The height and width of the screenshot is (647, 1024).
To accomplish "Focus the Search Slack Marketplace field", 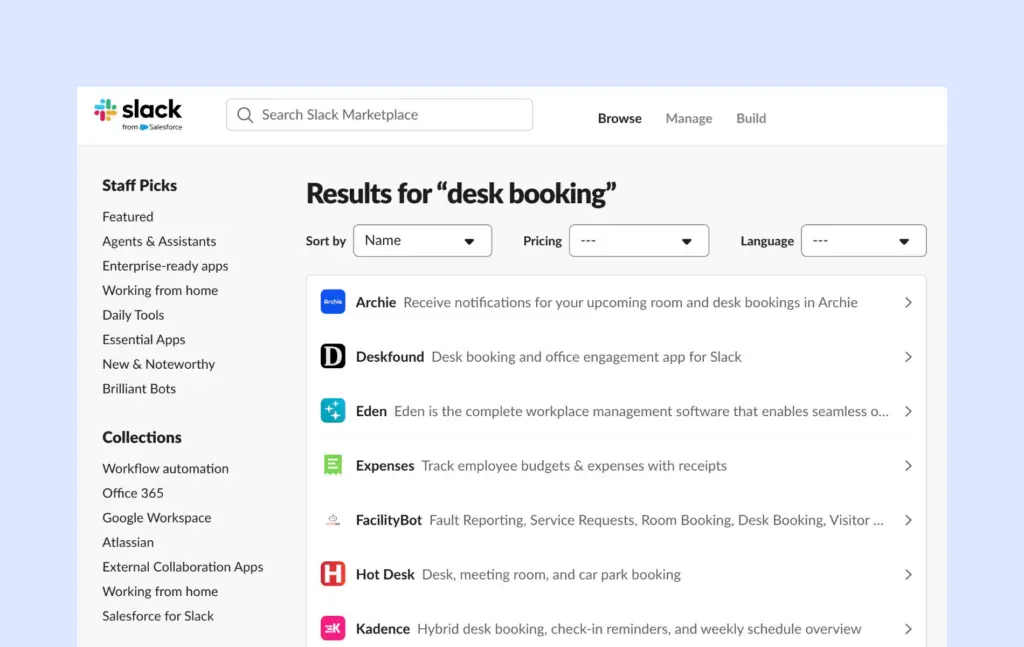I will tap(379, 115).
